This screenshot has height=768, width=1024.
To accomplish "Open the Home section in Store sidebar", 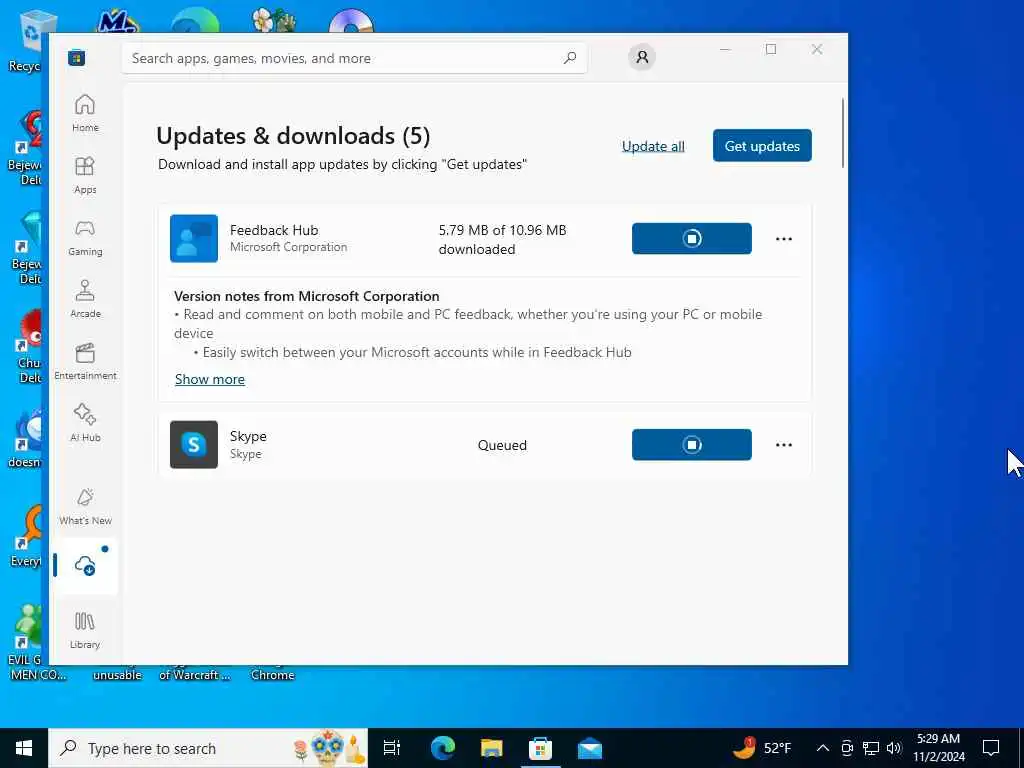I will tap(85, 113).
